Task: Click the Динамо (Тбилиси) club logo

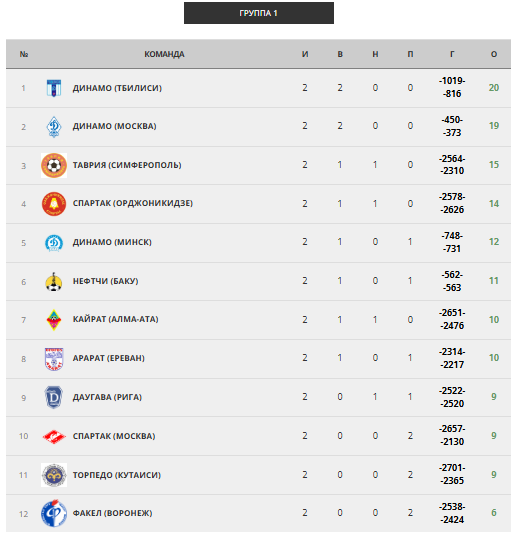Action: [54, 88]
